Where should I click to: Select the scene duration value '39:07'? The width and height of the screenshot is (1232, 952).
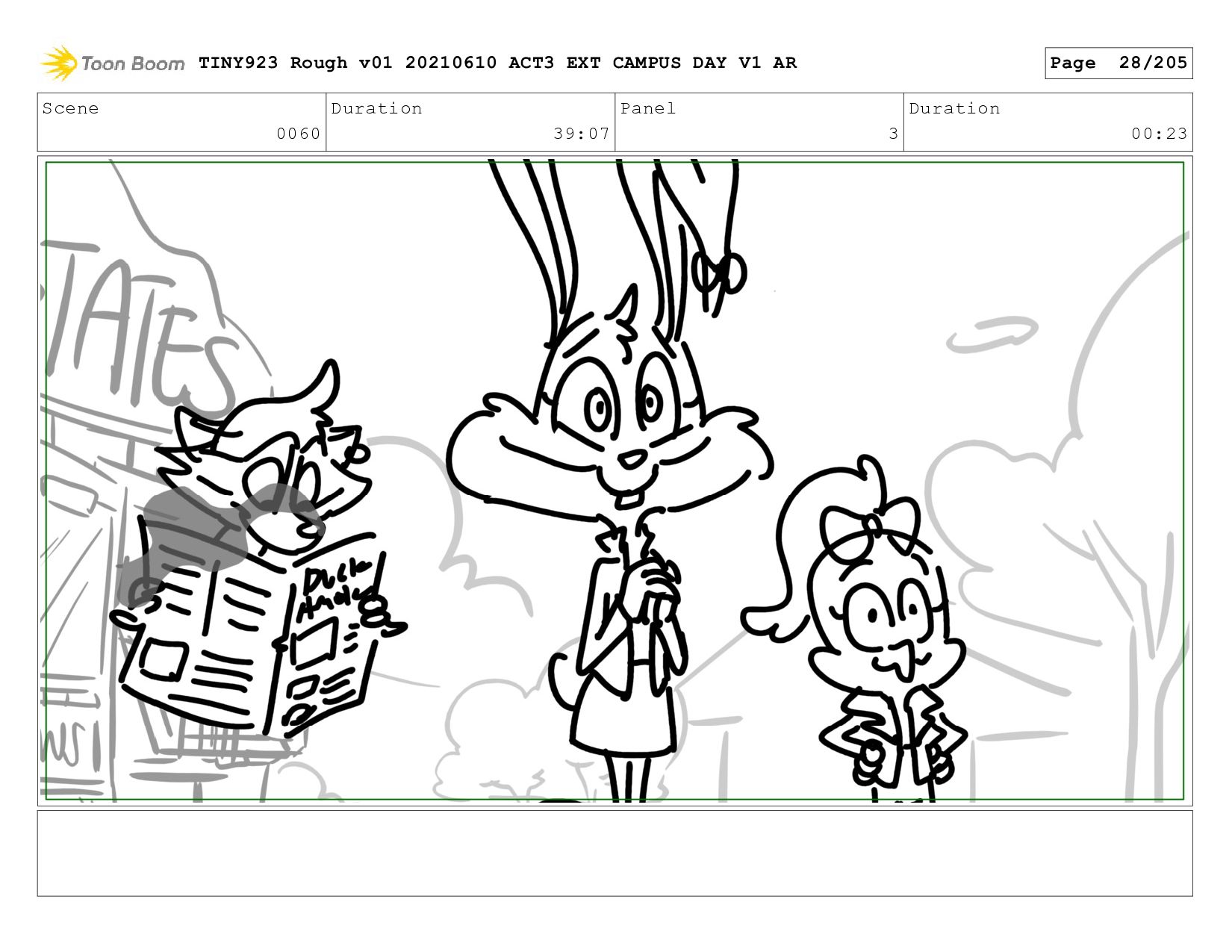click(x=582, y=134)
